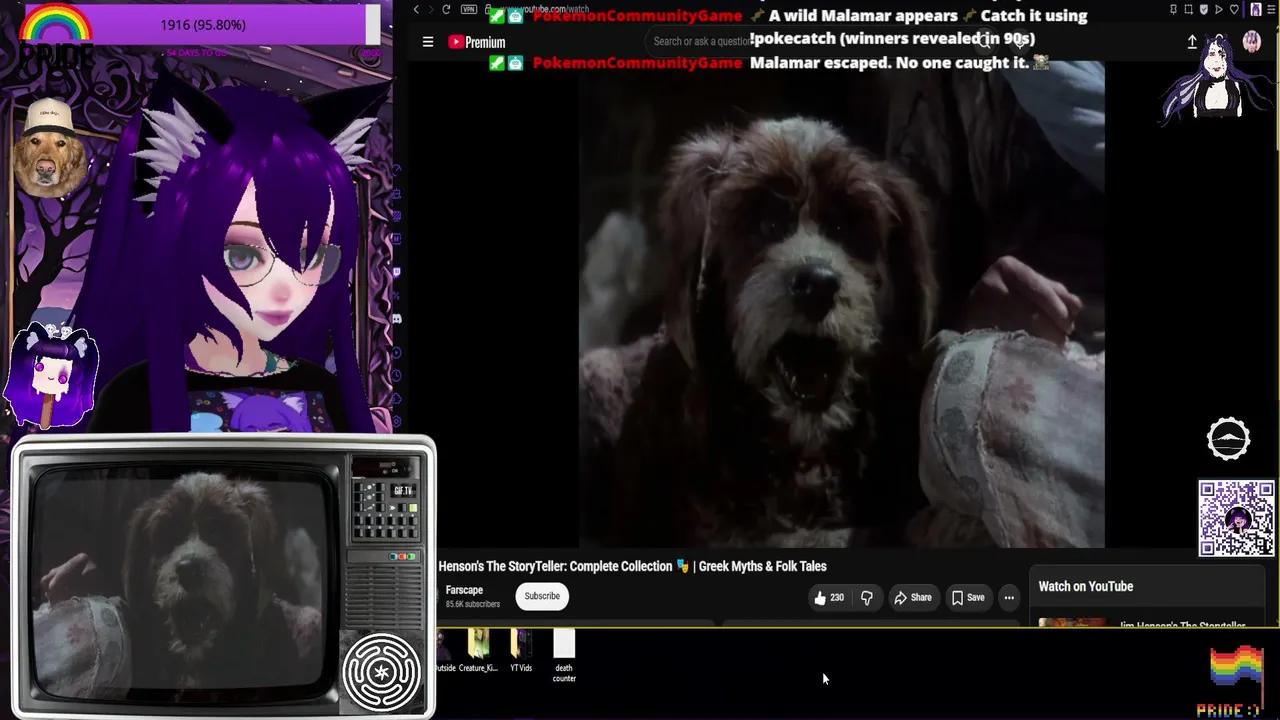Select the Creature_Ki... desktop folder

[x=478, y=651]
